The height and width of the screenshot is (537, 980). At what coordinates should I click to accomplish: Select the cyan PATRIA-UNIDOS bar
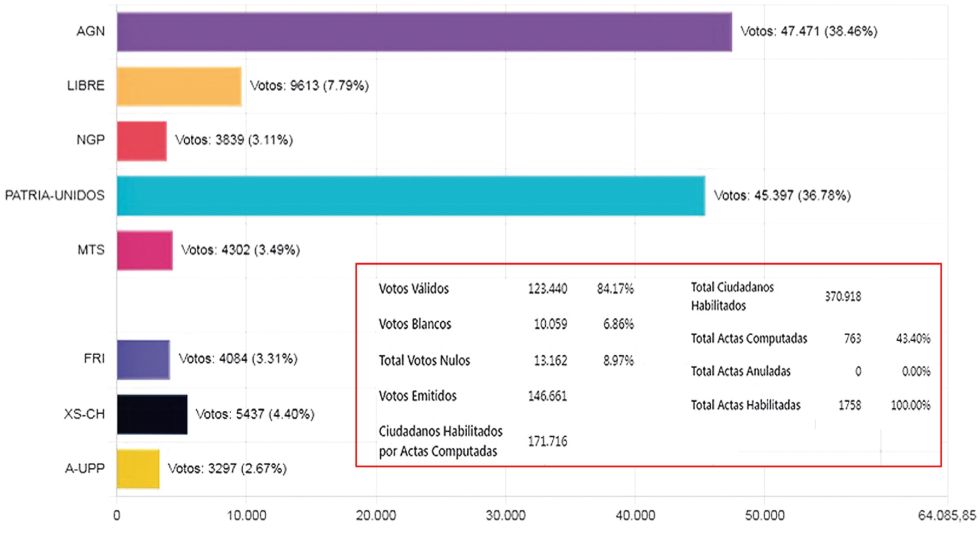[x=410, y=195]
